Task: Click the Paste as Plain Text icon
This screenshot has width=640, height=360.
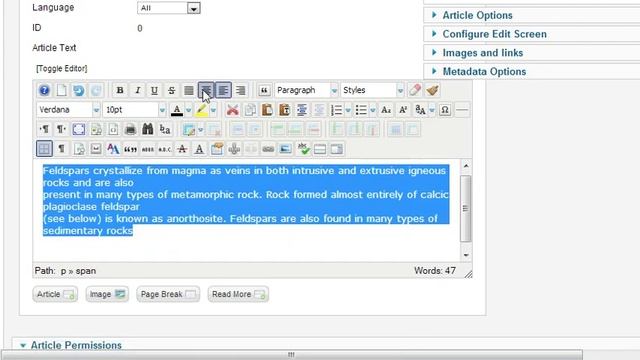Action: (284, 110)
